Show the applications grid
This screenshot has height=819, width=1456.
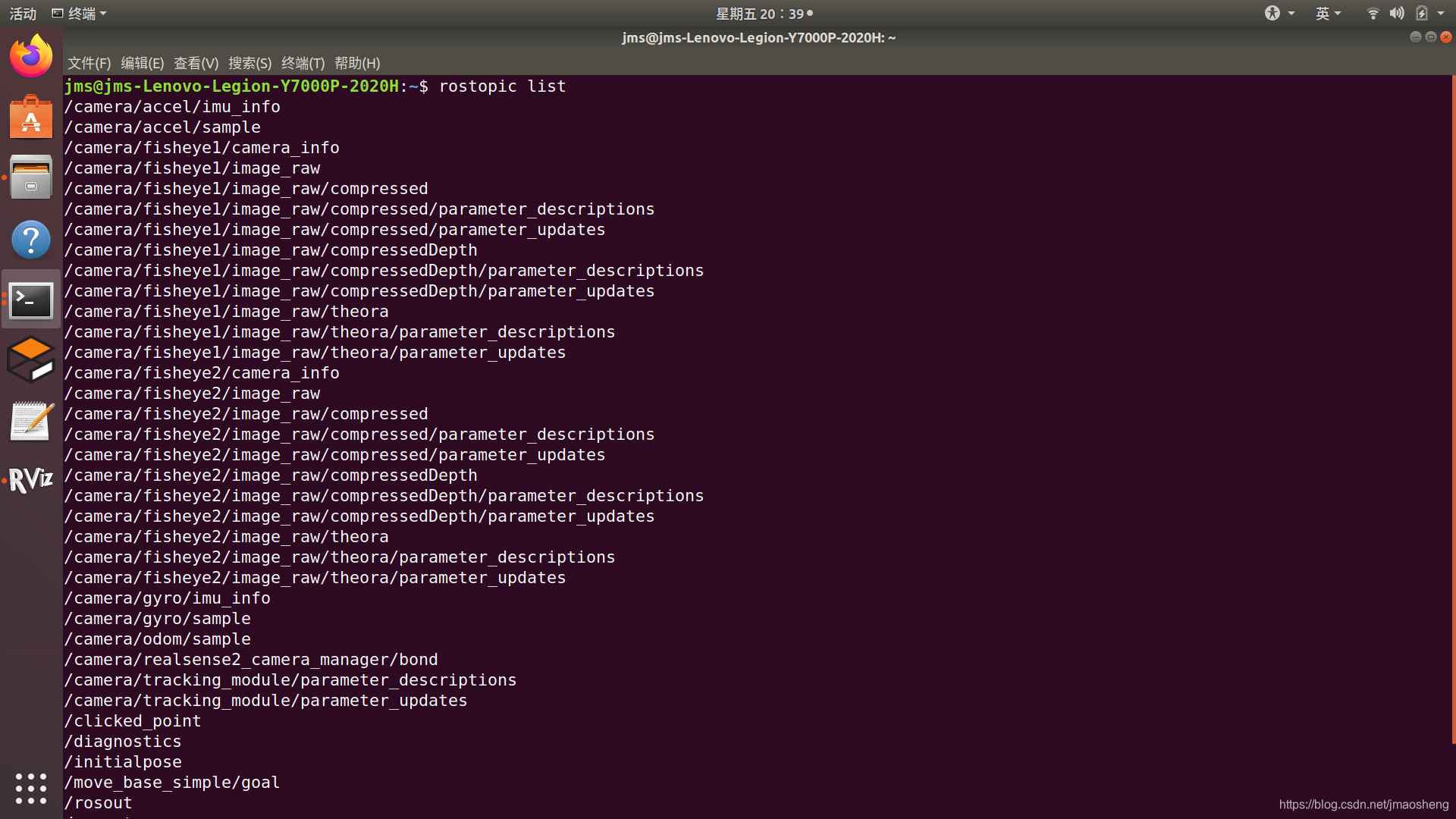pos(31,789)
